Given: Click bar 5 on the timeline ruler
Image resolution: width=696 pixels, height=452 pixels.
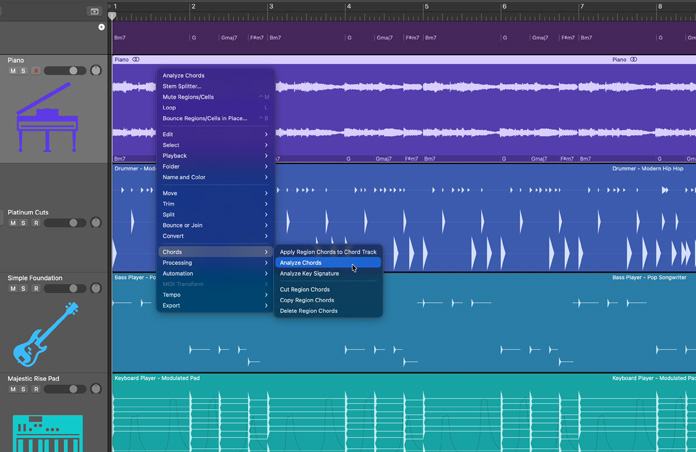Looking at the screenshot, I should tap(428, 8).
